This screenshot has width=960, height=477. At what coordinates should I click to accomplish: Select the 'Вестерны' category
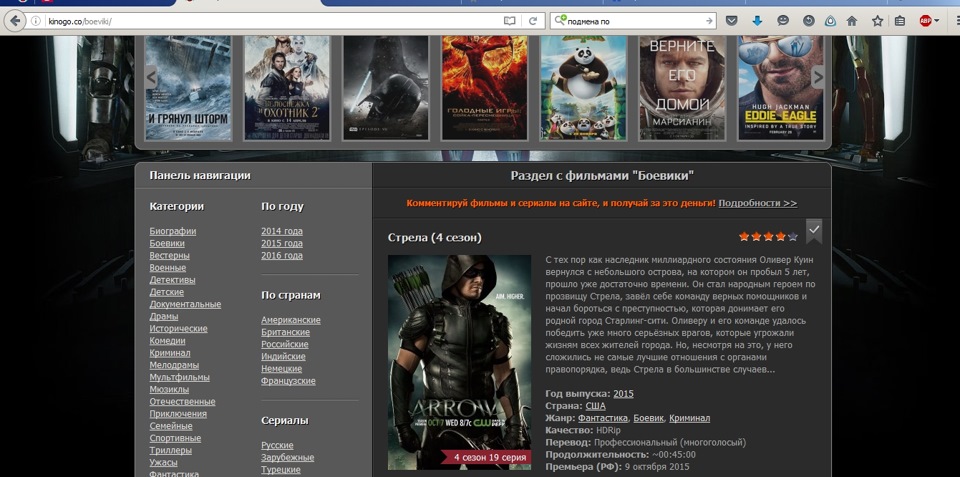(170, 255)
